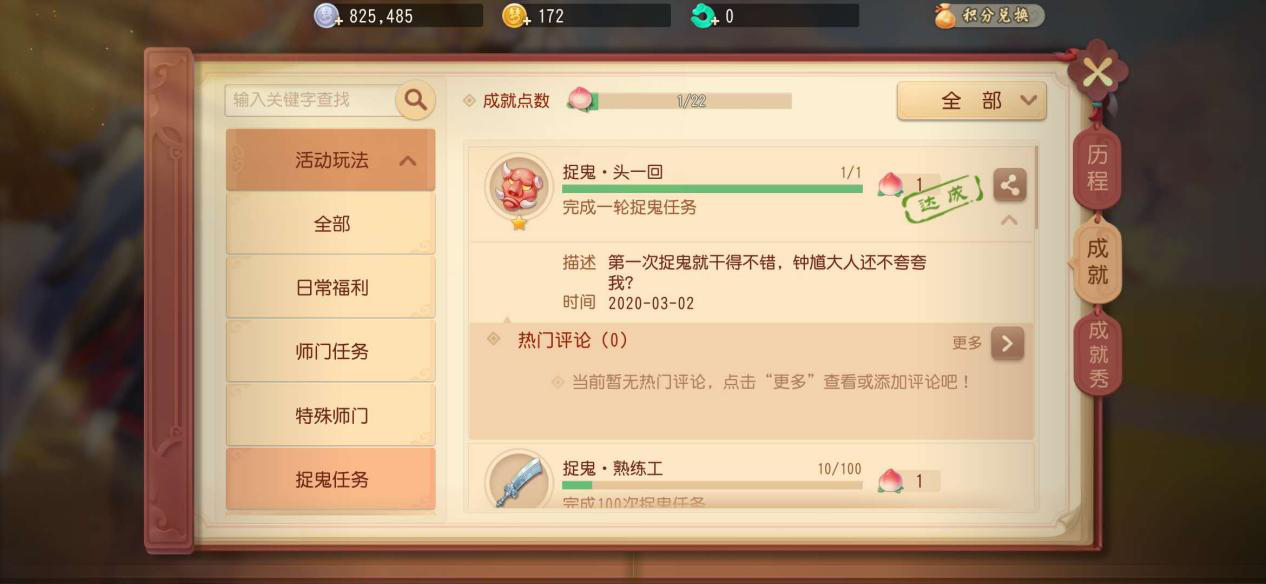Screen dimensions: 1266x584
Task: Click the peach icon beside 成就点数
Action: [x=580, y=99]
